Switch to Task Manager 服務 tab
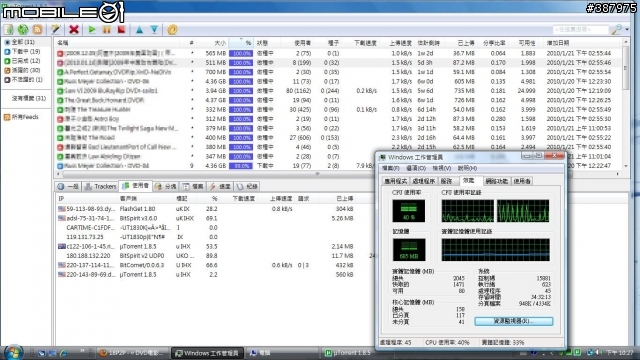Screen dimensions: 640x360 point(447,181)
